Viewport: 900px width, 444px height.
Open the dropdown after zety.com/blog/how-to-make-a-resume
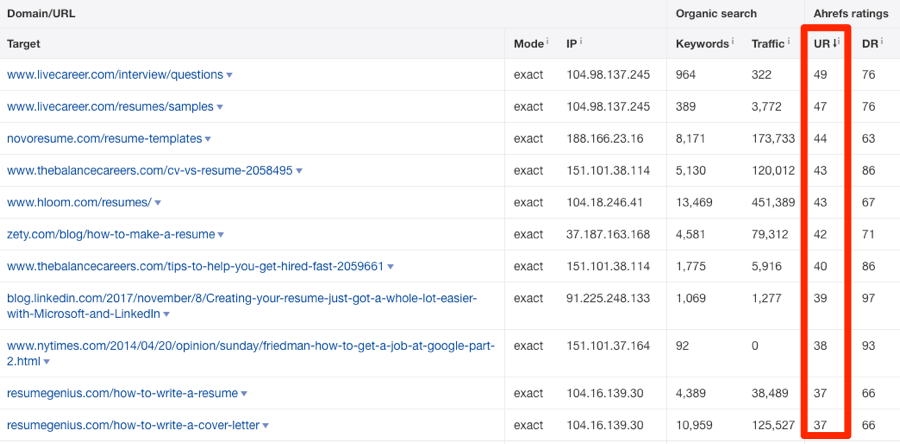(x=221, y=235)
